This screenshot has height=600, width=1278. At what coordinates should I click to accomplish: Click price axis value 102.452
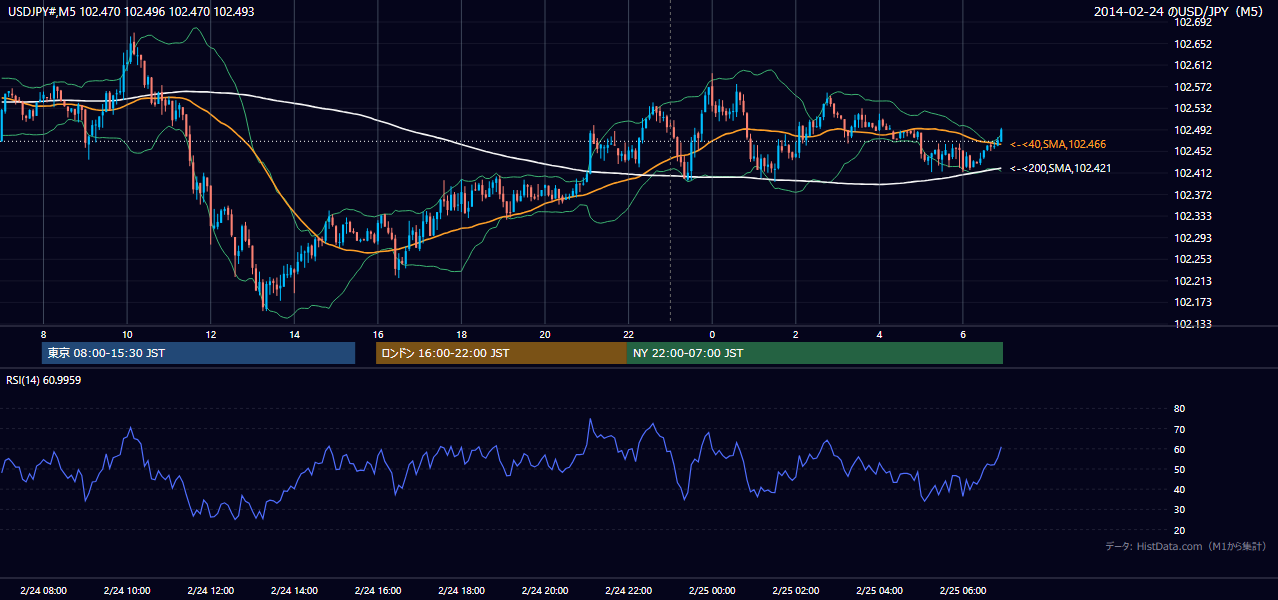click(x=1192, y=151)
